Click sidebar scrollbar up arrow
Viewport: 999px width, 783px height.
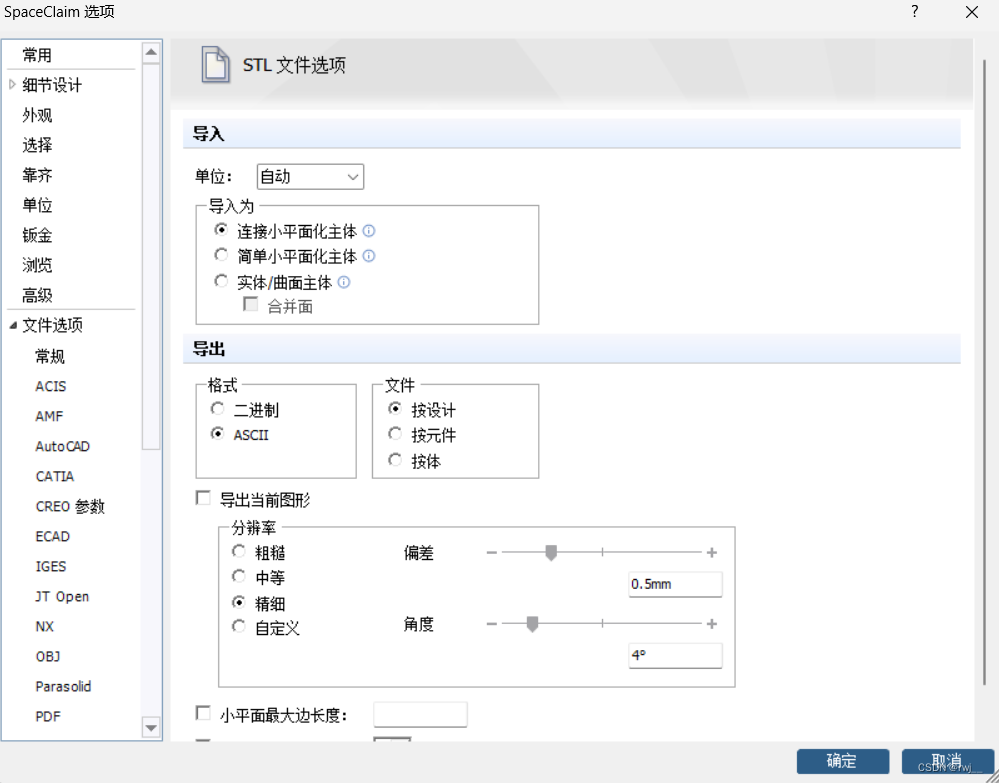click(x=151, y=52)
